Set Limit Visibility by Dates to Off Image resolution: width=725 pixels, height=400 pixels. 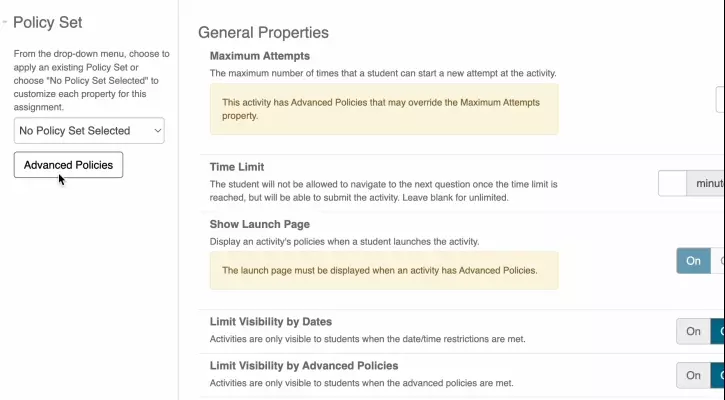[718, 331]
